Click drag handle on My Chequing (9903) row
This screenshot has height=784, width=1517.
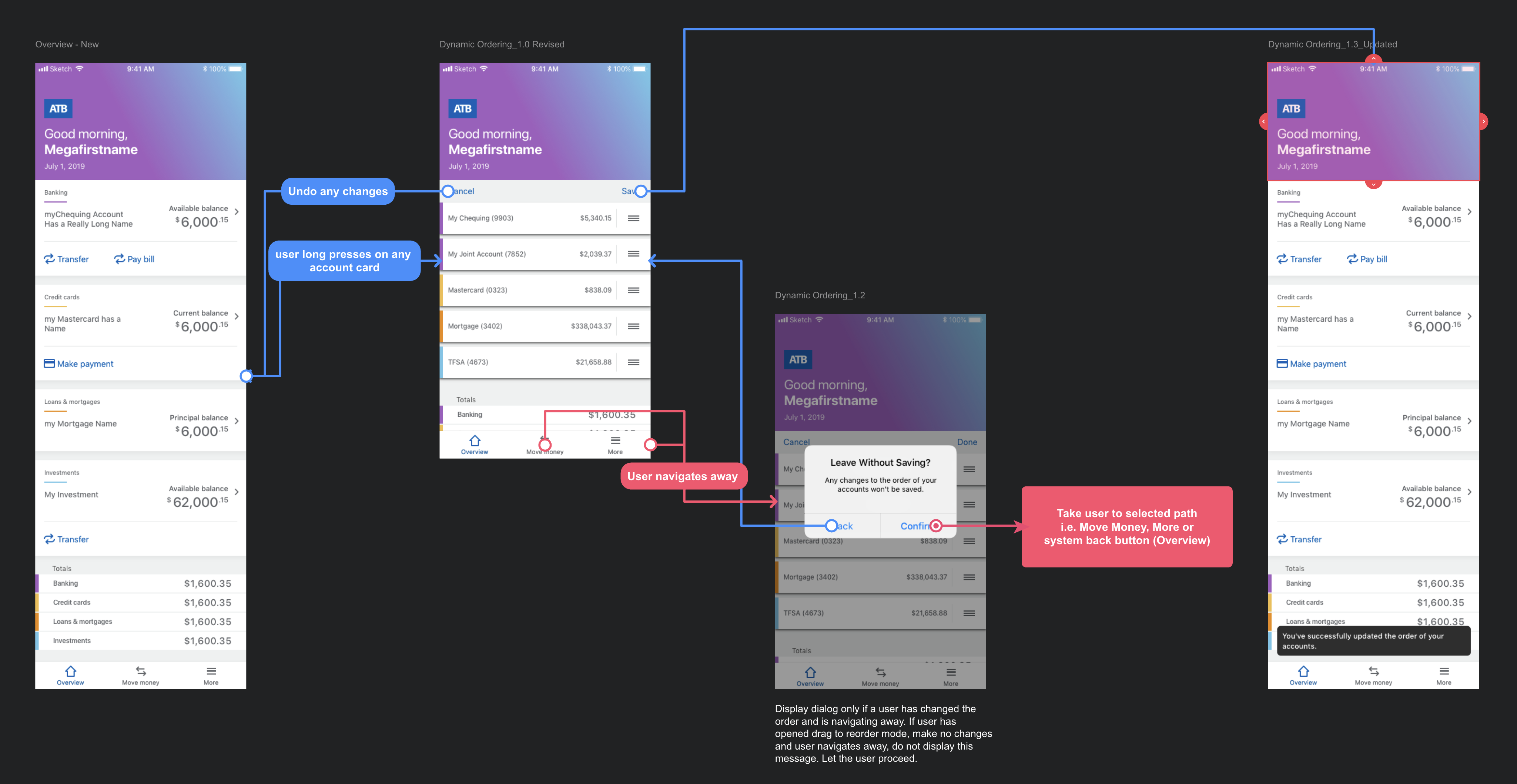point(633,218)
